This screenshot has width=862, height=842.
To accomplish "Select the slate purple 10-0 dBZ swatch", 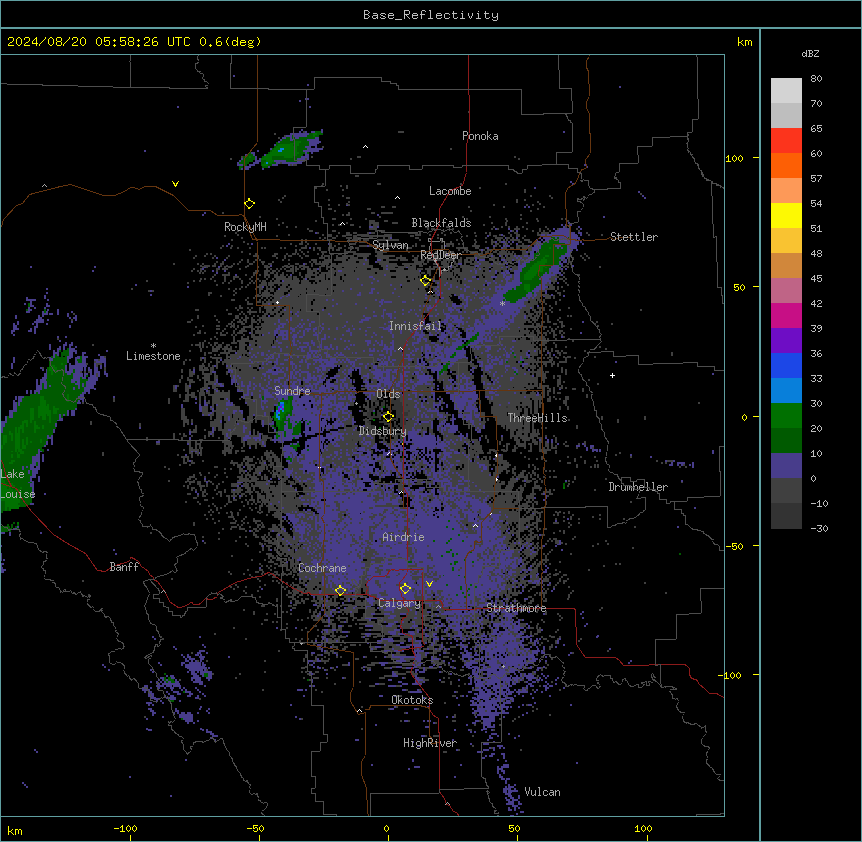I will pos(786,466).
